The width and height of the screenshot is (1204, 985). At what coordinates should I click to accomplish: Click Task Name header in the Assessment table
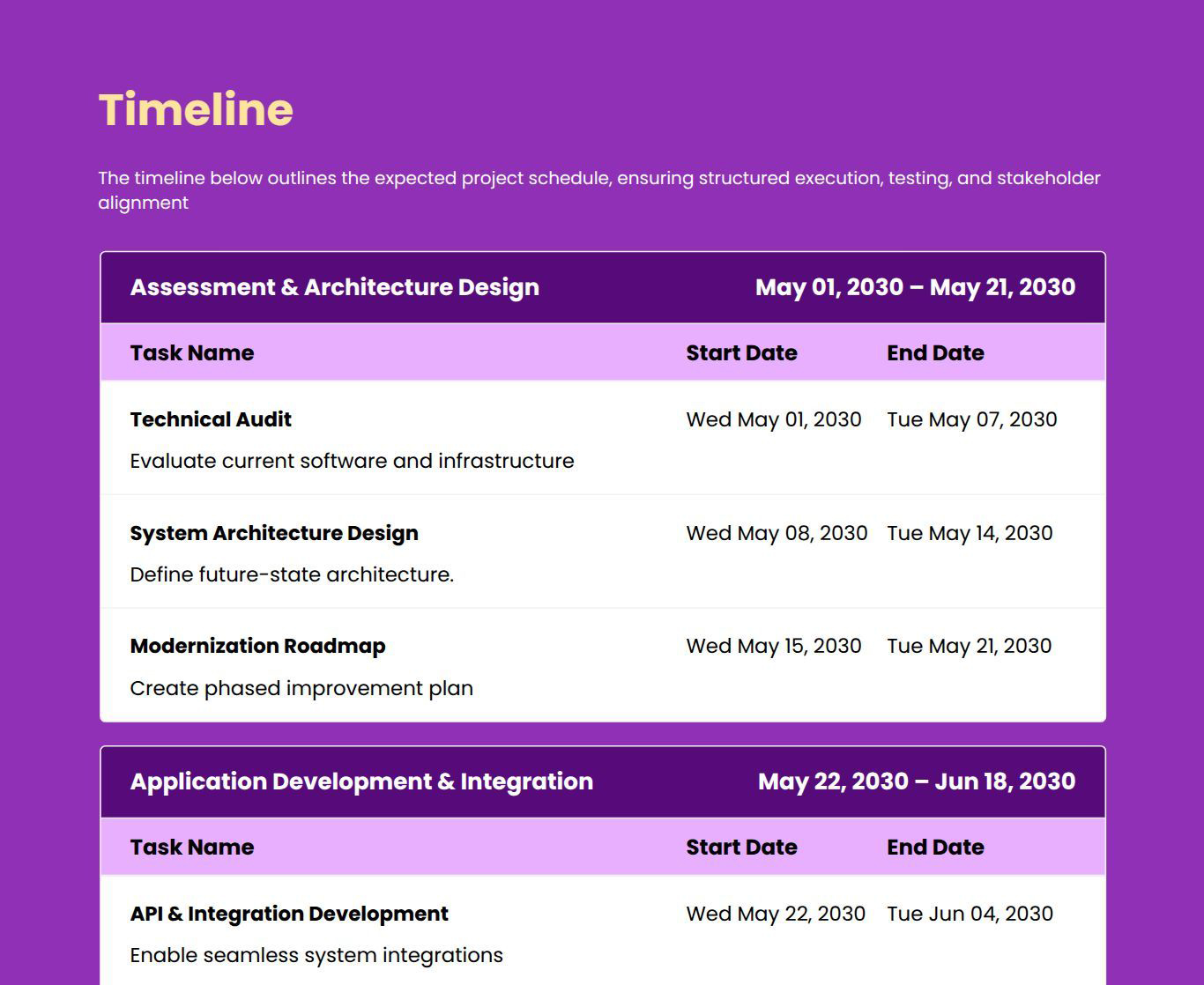(x=191, y=352)
